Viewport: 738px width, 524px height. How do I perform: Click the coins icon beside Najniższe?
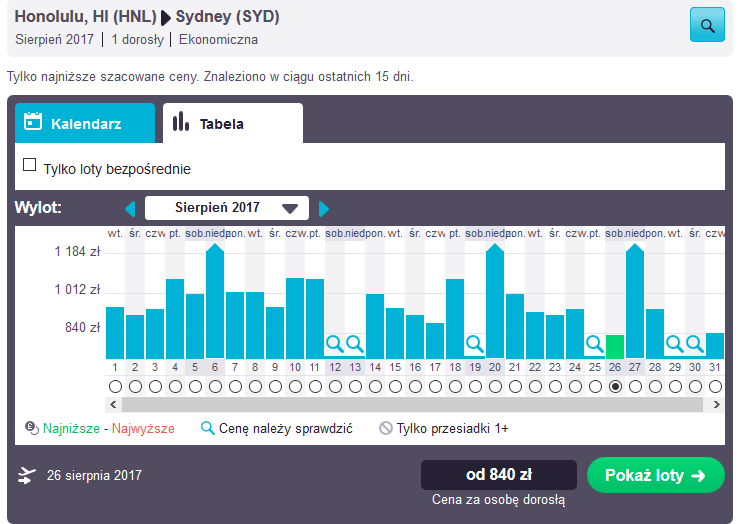[x=32, y=428]
